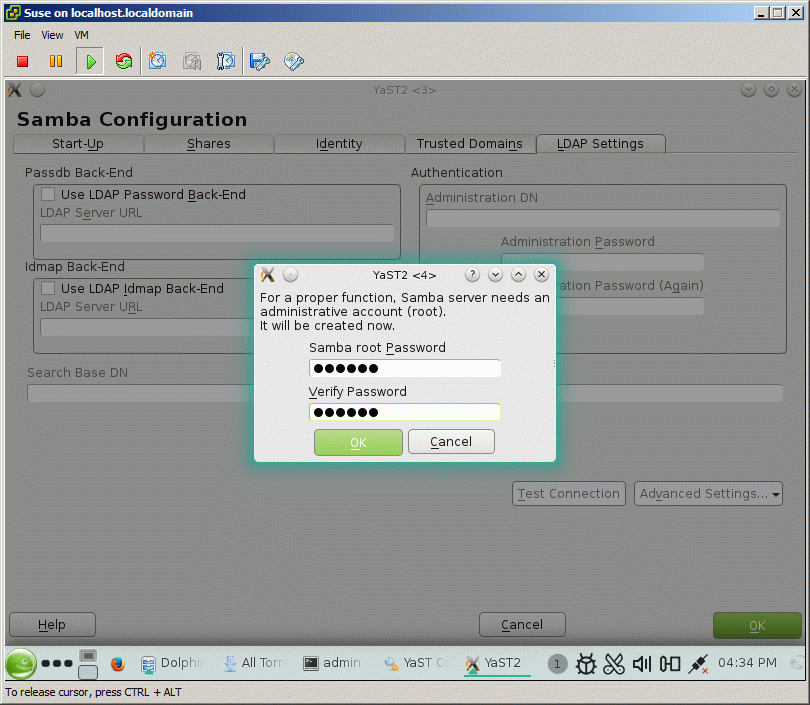Click the Verify Password field
The height and width of the screenshot is (705, 810).
pos(404,412)
